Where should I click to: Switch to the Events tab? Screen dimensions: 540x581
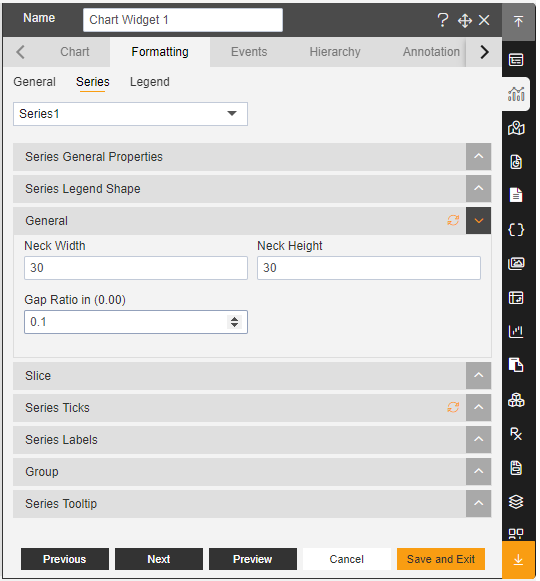tap(249, 52)
